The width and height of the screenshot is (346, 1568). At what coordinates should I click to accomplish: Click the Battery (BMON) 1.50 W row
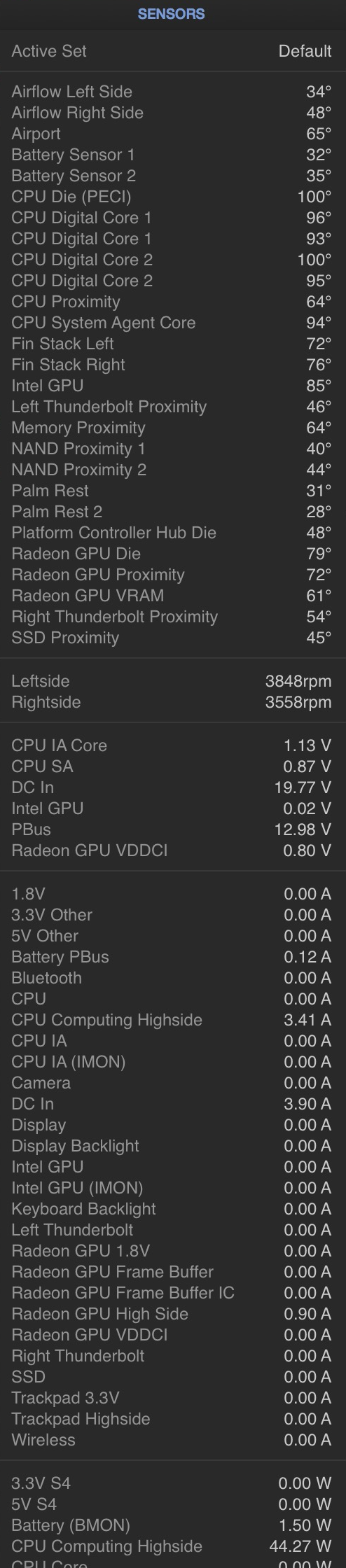point(173,1525)
